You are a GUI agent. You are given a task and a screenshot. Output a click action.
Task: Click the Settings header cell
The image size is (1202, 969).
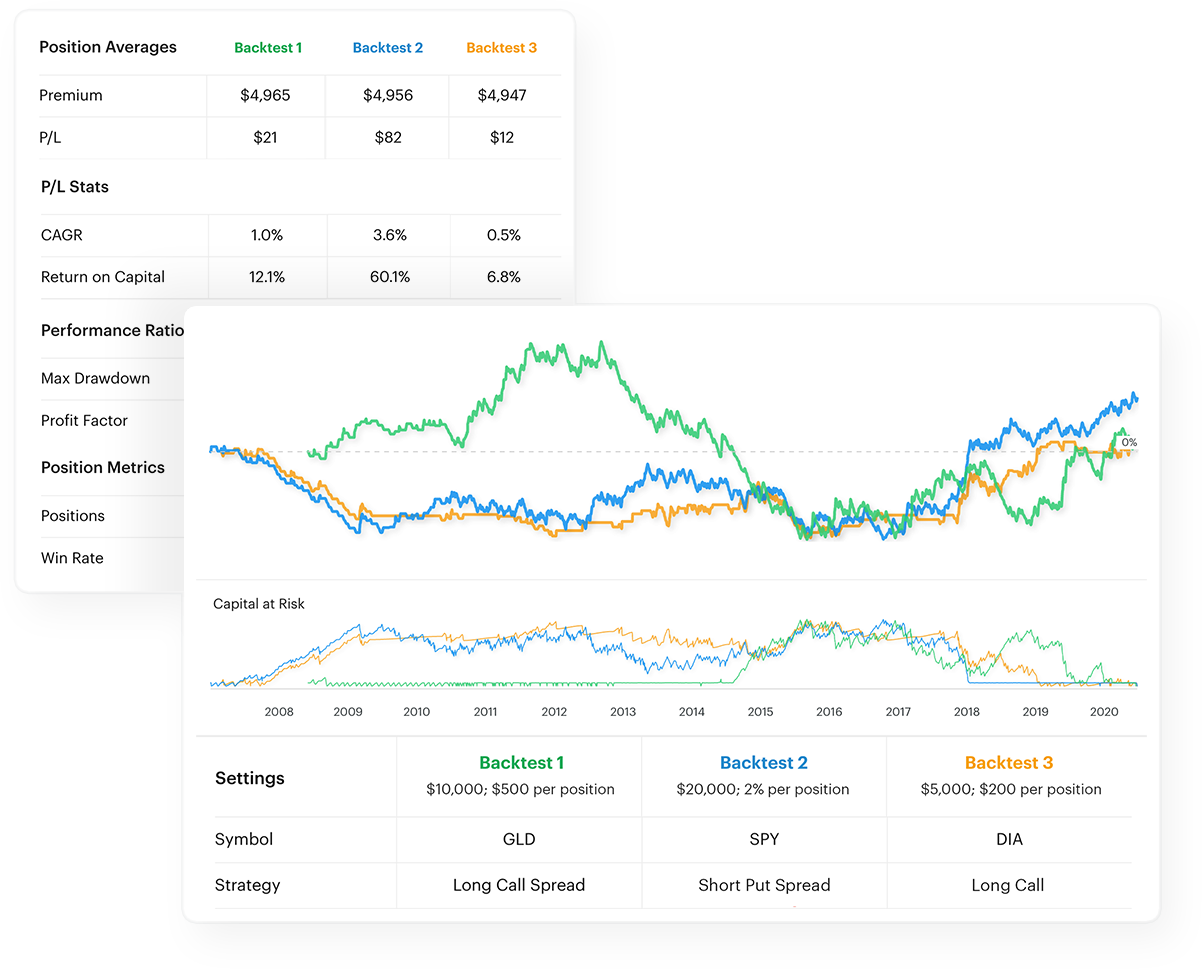click(x=249, y=777)
